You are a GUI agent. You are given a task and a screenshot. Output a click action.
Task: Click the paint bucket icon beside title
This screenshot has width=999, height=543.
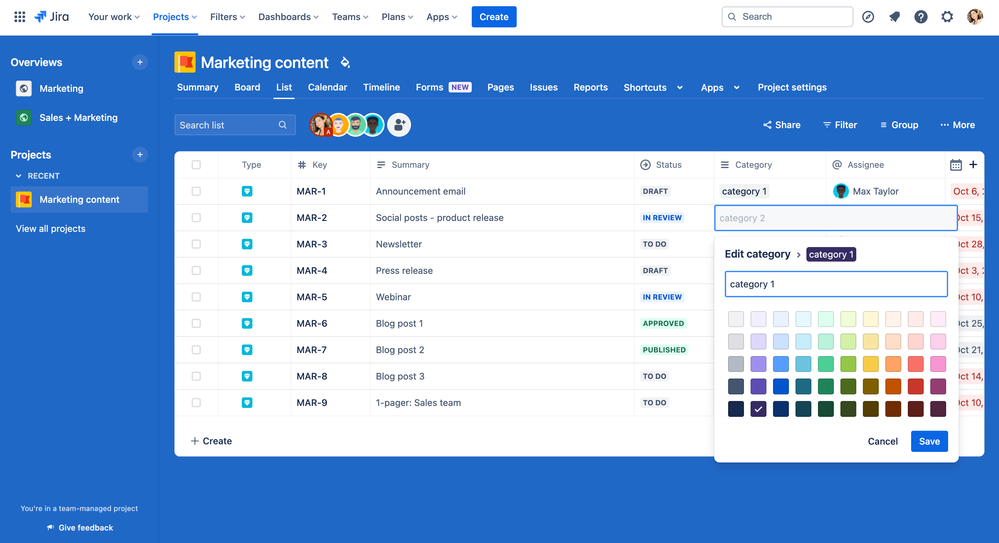(x=345, y=62)
